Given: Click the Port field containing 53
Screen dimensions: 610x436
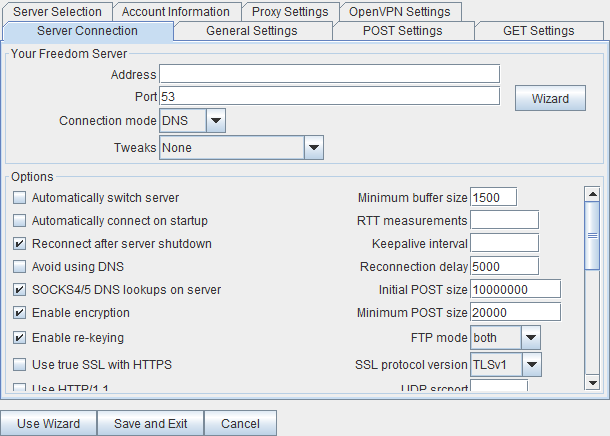Looking at the screenshot, I should [x=330, y=96].
